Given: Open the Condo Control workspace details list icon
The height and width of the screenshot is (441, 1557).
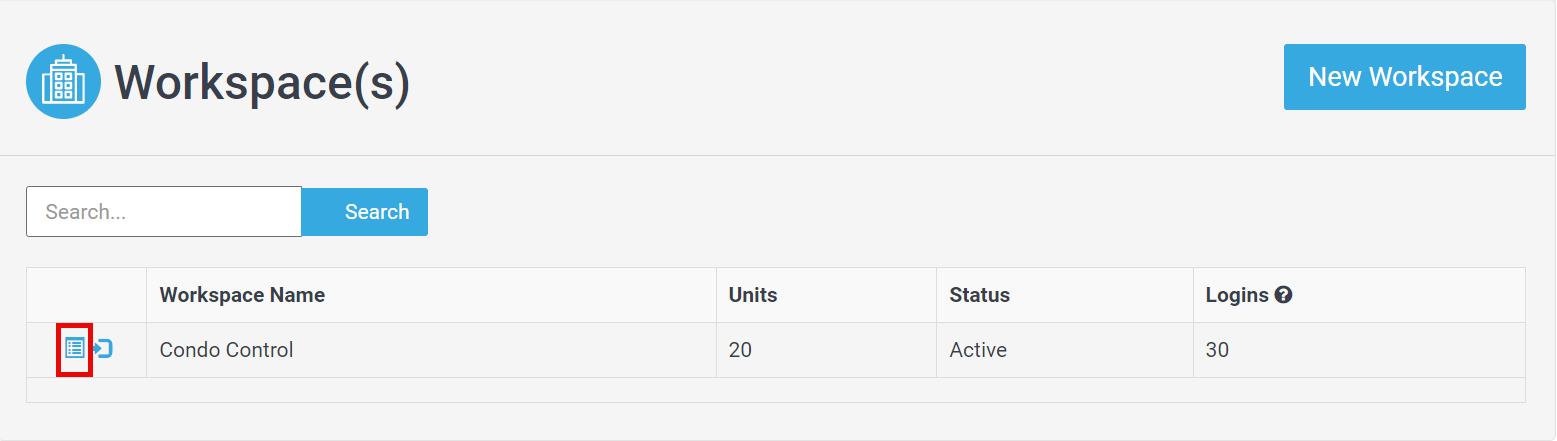Looking at the screenshot, I should coord(75,348).
